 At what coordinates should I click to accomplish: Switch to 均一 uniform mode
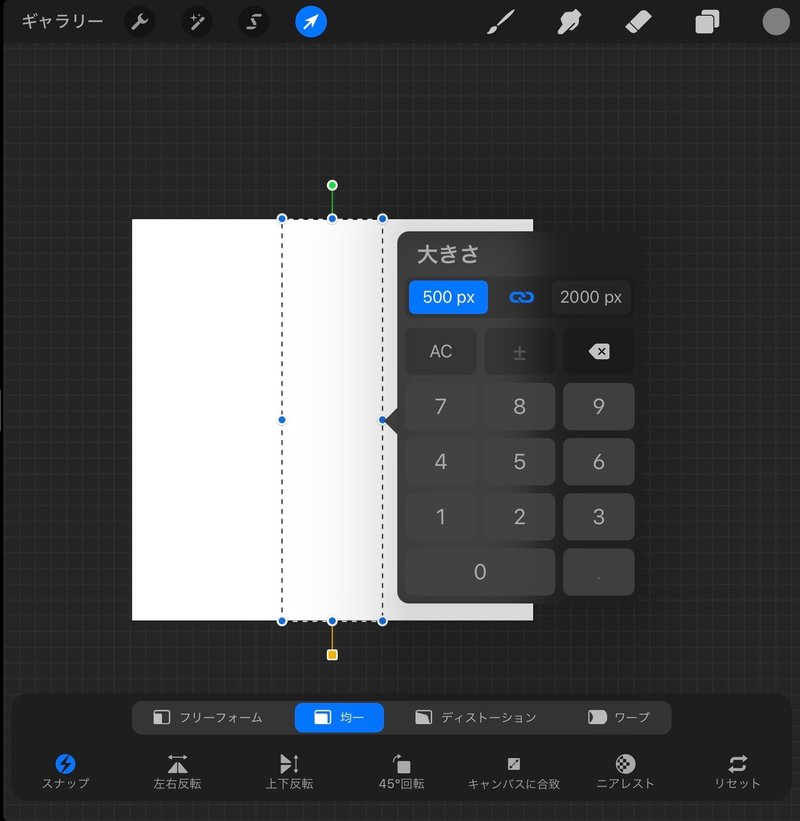click(x=339, y=717)
